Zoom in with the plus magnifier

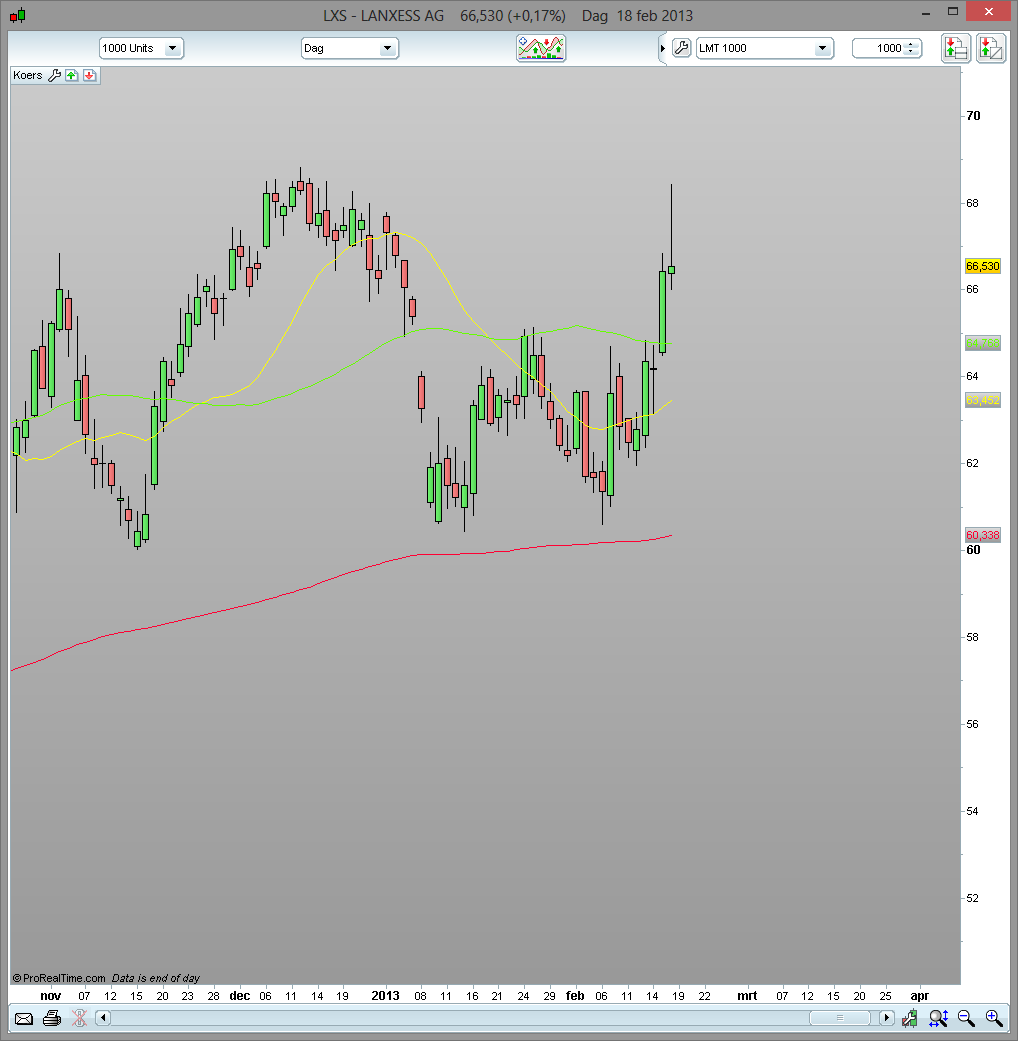pos(994,1018)
